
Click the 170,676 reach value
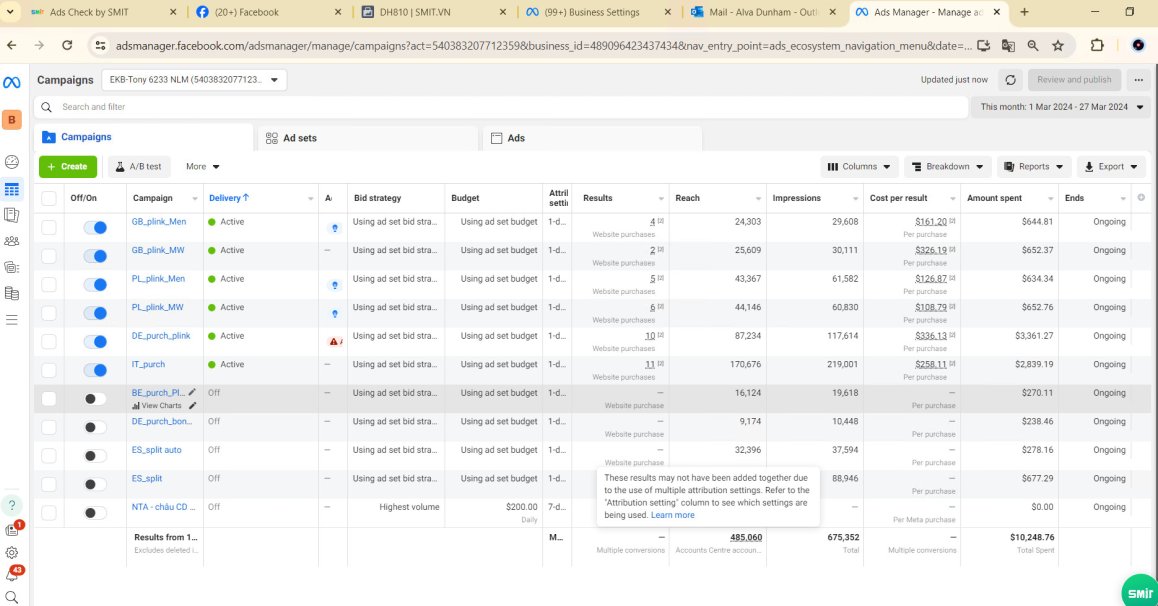pyautogui.click(x=745, y=364)
